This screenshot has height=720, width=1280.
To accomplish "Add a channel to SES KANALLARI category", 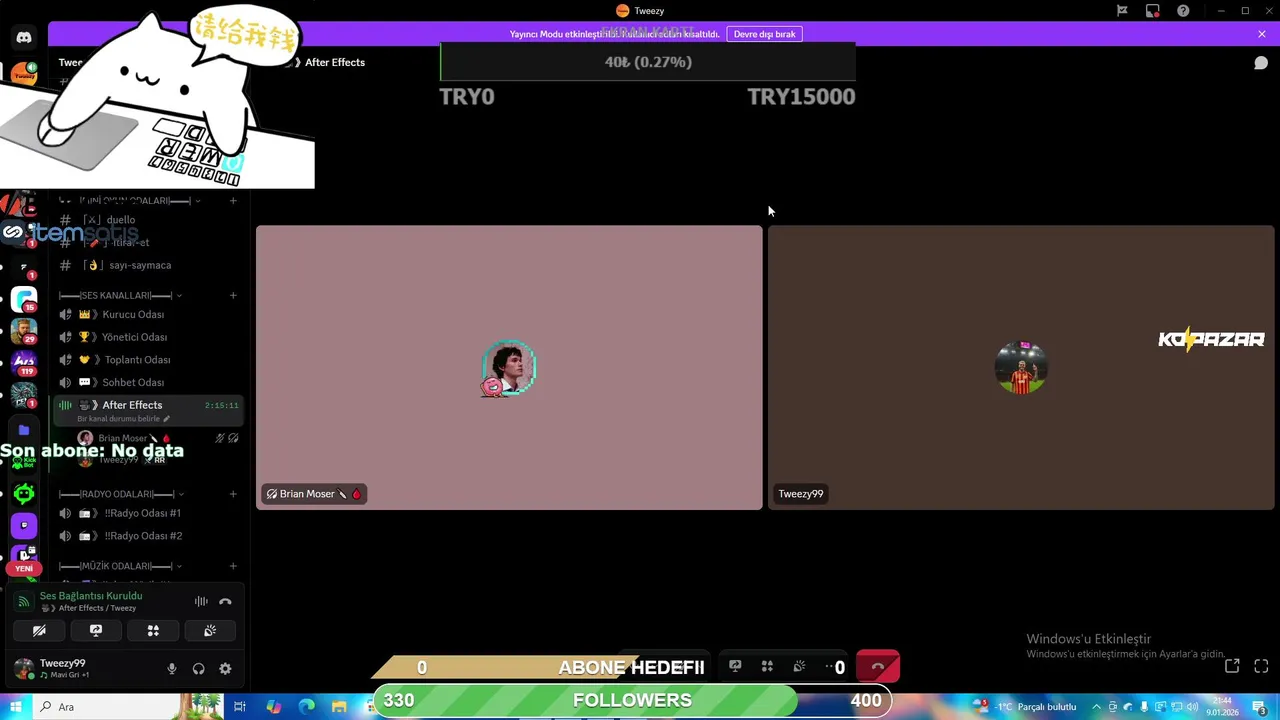I will [x=233, y=296].
